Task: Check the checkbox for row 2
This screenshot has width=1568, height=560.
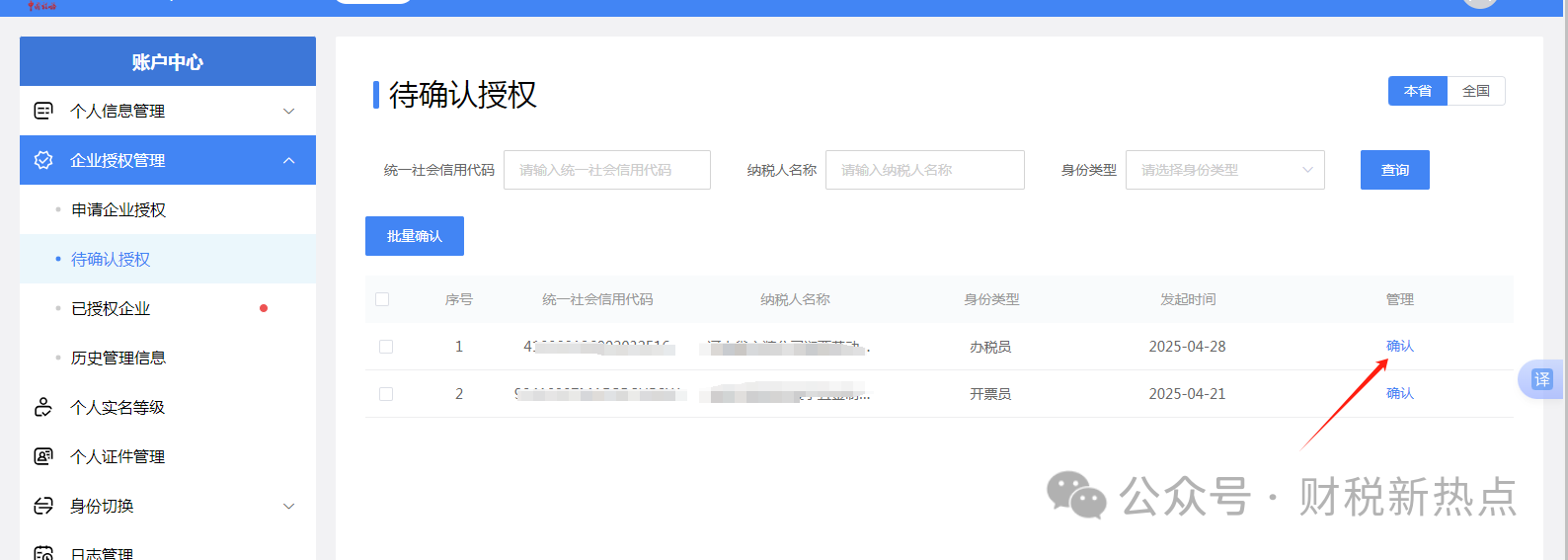Action: [386, 394]
